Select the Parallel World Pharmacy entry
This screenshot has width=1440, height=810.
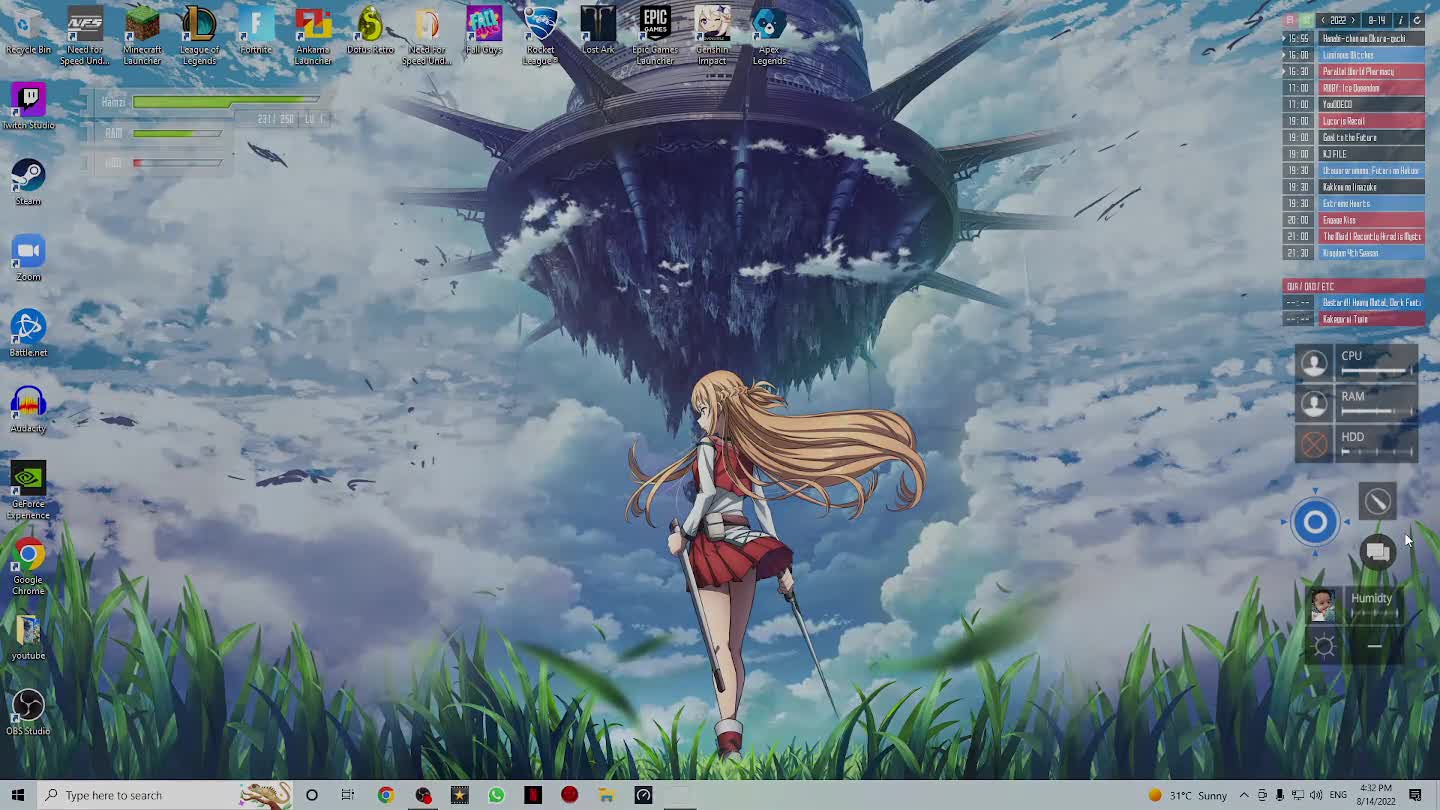point(1372,71)
